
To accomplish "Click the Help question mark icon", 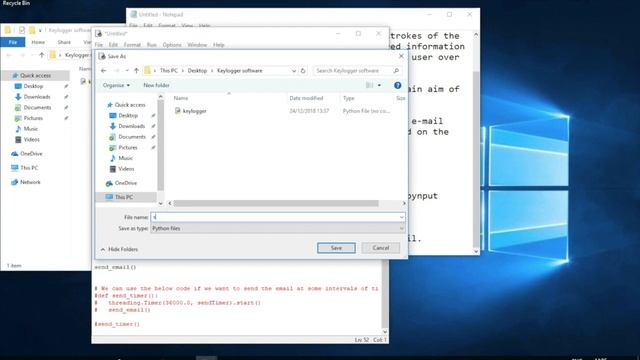I will click(x=398, y=85).
